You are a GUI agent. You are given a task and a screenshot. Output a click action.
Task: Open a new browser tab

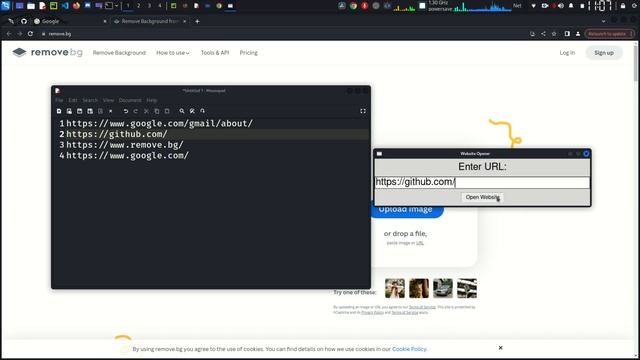197,21
